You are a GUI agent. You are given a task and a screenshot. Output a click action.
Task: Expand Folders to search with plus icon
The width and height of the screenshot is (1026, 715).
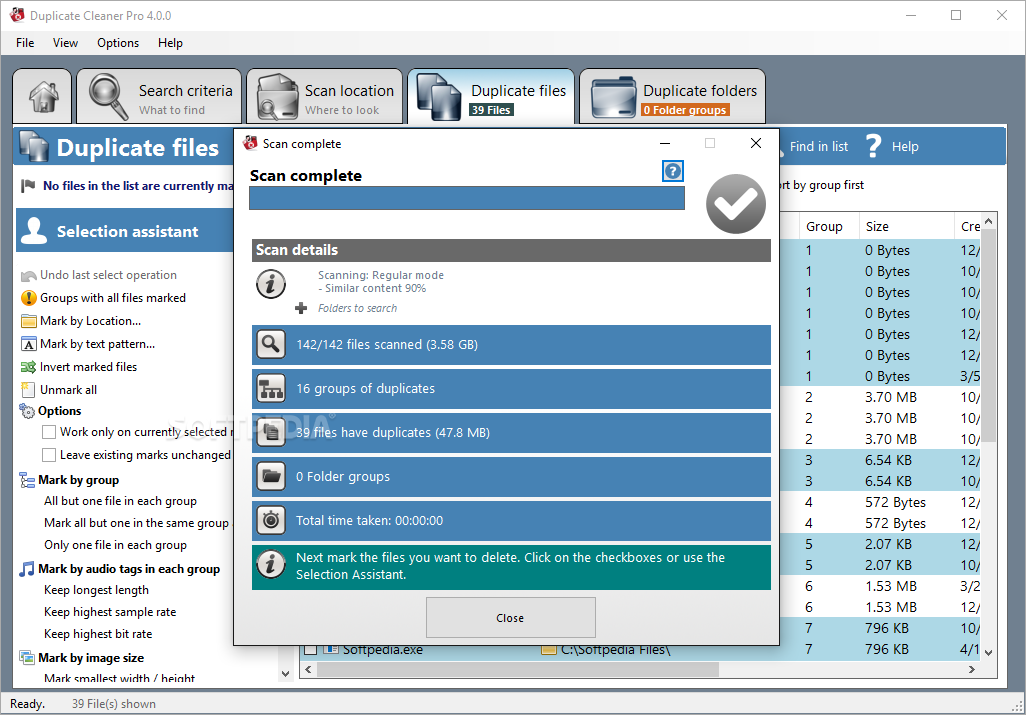click(301, 308)
